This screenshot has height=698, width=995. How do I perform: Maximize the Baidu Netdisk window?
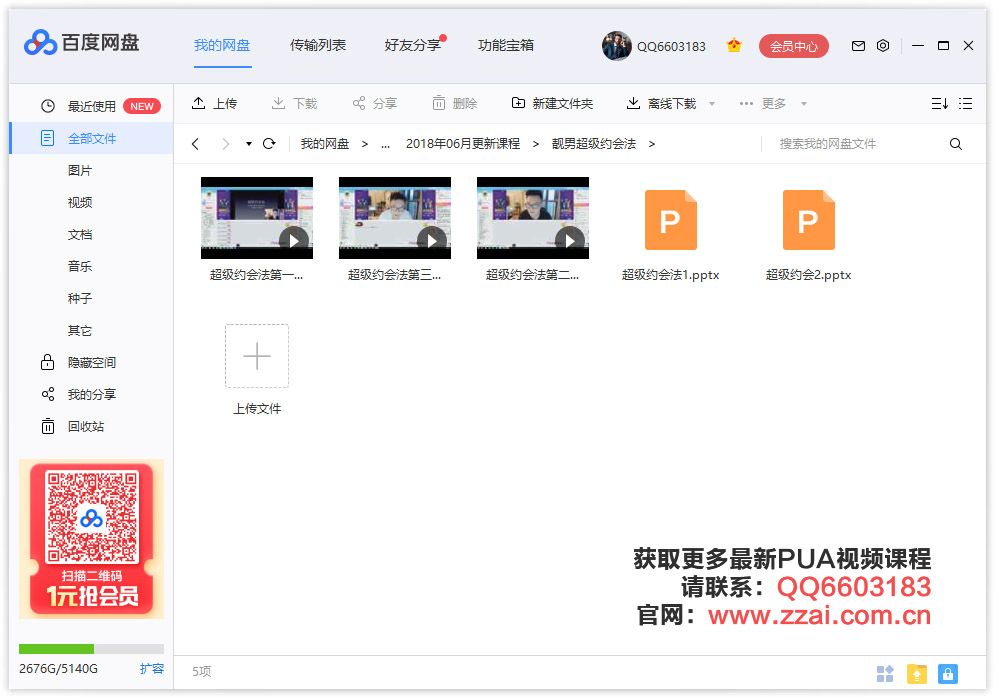click(943, 46)
